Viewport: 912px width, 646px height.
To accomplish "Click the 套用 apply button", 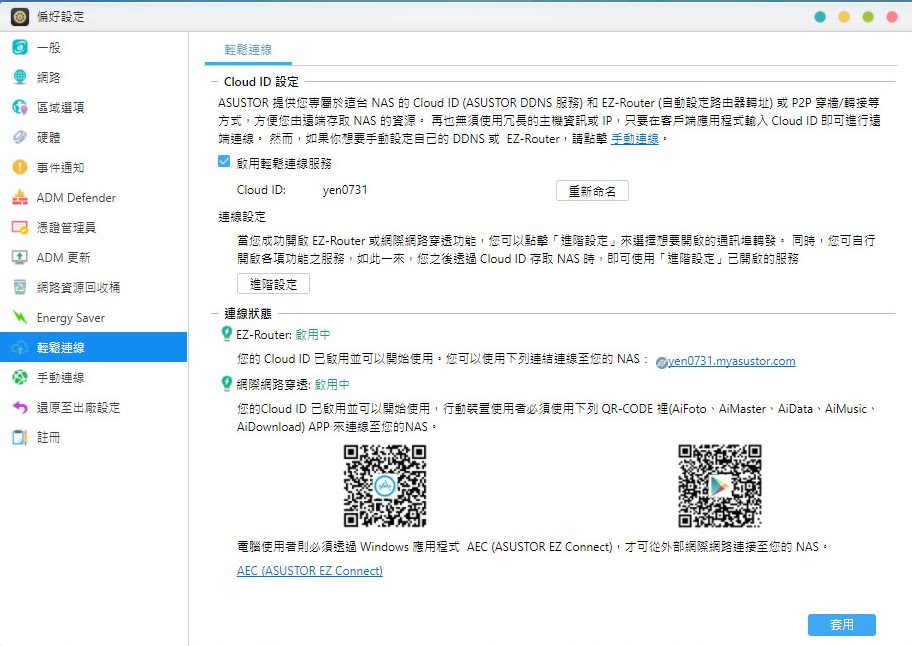I will [842, 624].
